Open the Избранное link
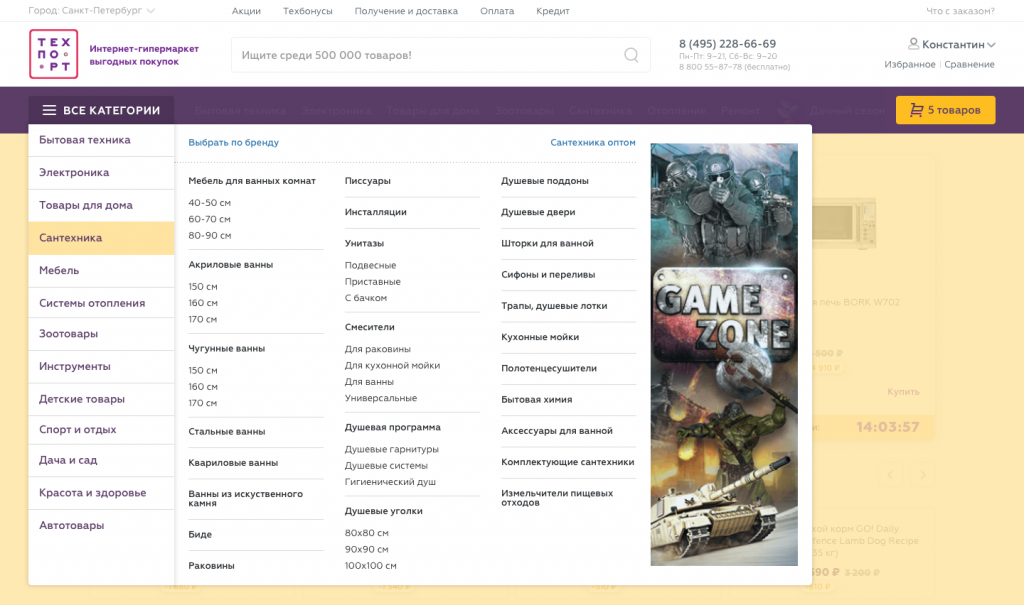 [x=909, y=64]
